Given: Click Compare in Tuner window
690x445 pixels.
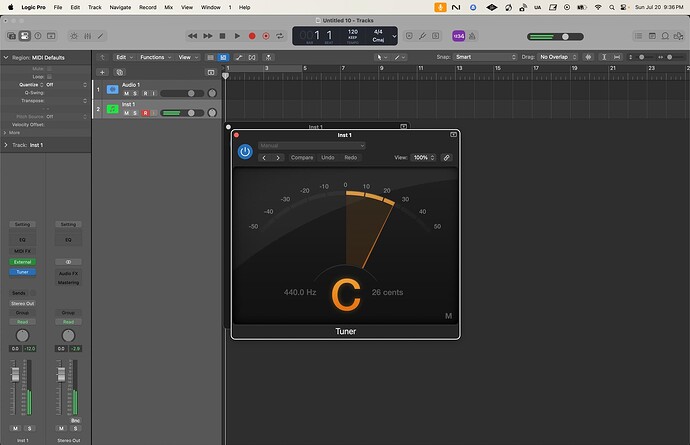Looking at the screenshot, I should click(x=302, y=158).
